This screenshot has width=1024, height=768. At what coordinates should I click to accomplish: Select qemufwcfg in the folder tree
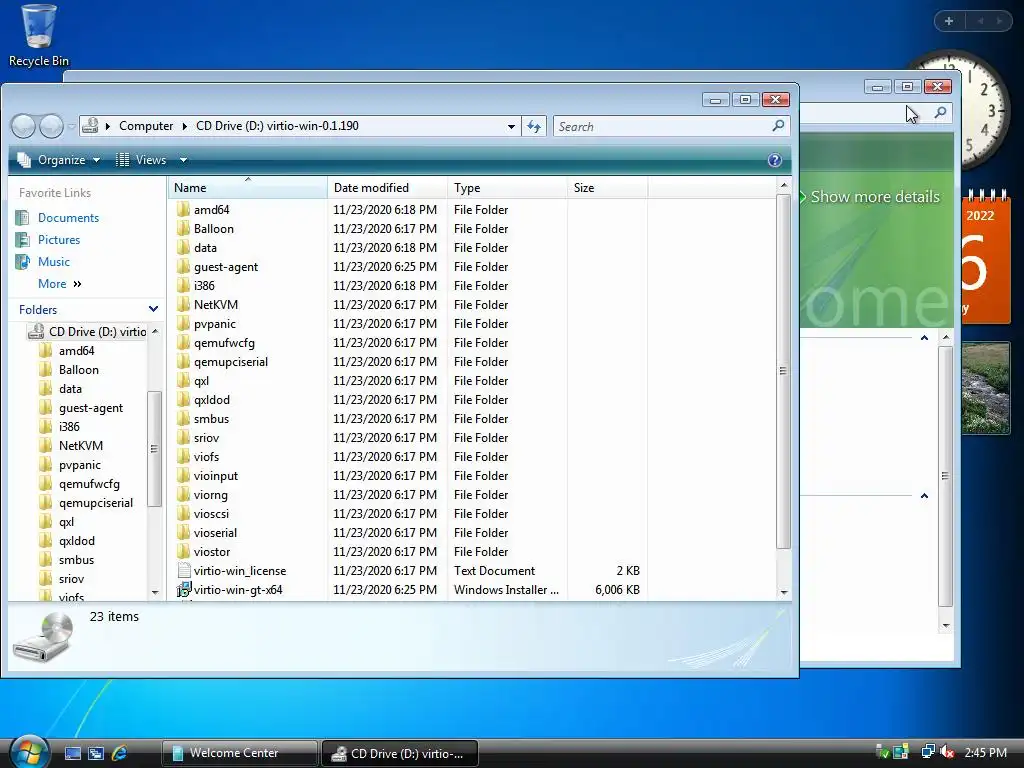[x=89, y=484]
